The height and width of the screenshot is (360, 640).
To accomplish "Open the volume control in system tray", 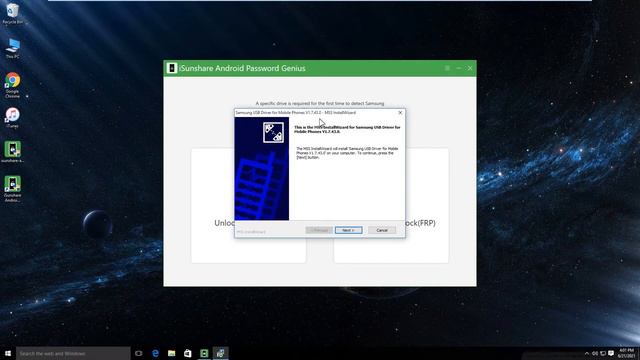I will click(x=595, y=353).
